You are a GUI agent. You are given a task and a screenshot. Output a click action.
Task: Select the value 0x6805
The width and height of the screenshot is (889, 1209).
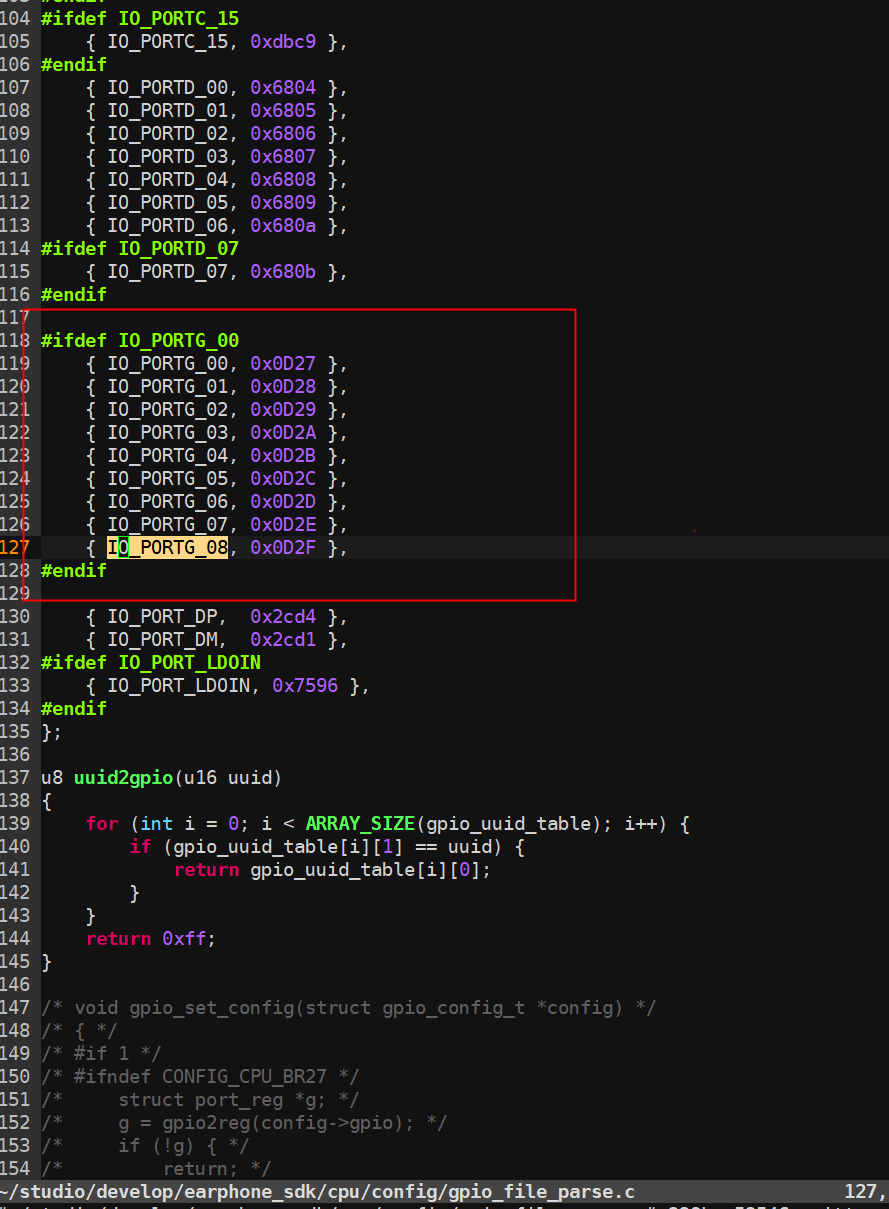click(x=283, y=111)
